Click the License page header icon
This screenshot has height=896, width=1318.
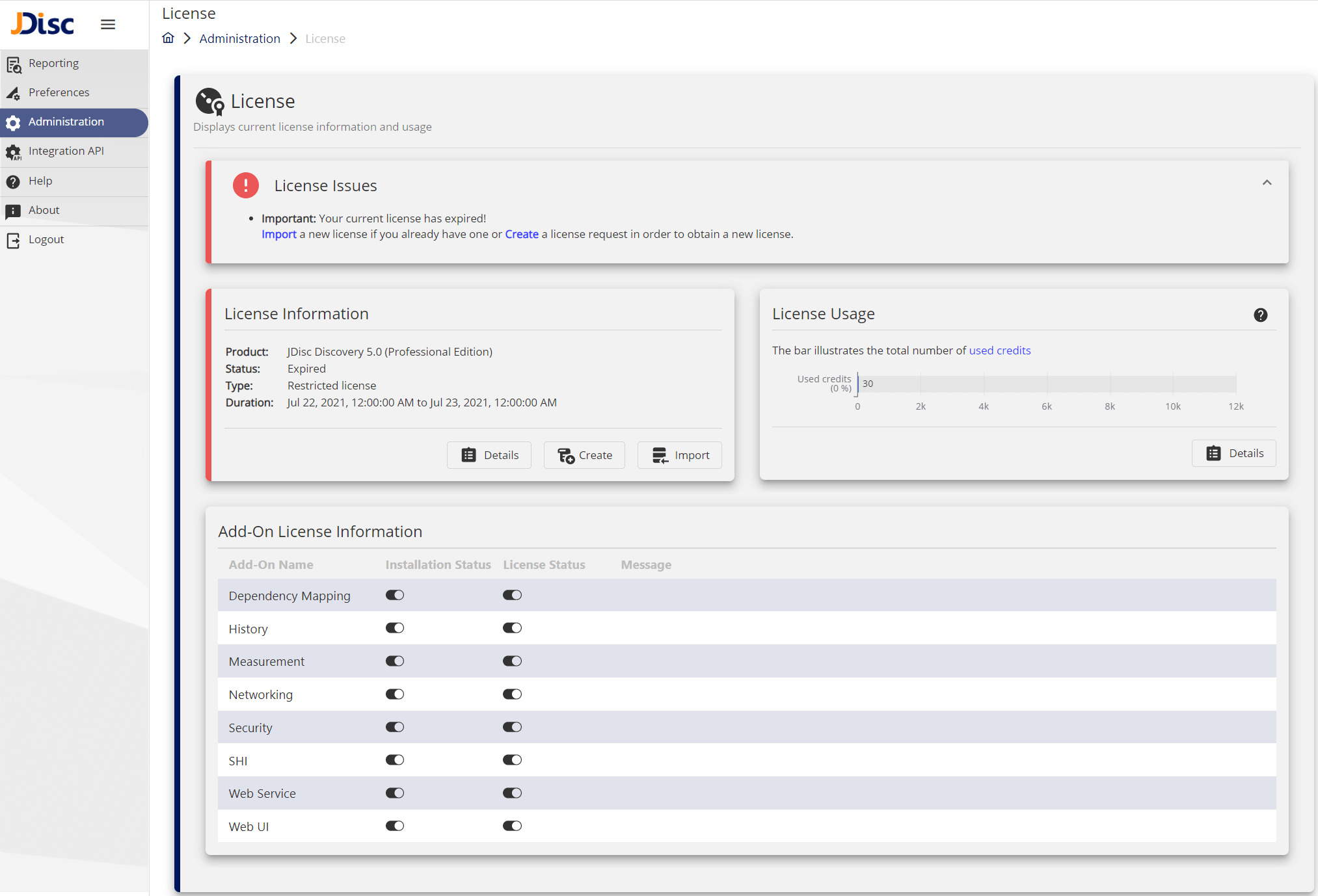tap(209, 101)
